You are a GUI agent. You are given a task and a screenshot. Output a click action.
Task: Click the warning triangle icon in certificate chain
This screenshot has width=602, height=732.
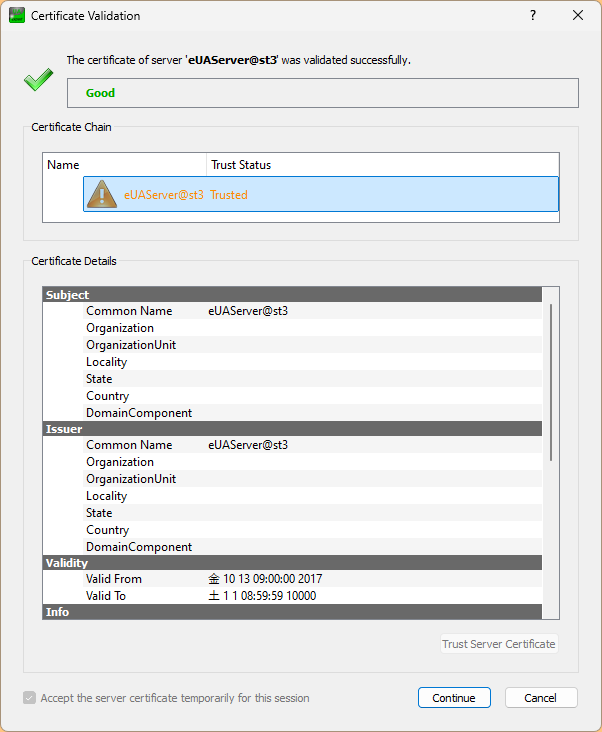click(x=103, y=194)
